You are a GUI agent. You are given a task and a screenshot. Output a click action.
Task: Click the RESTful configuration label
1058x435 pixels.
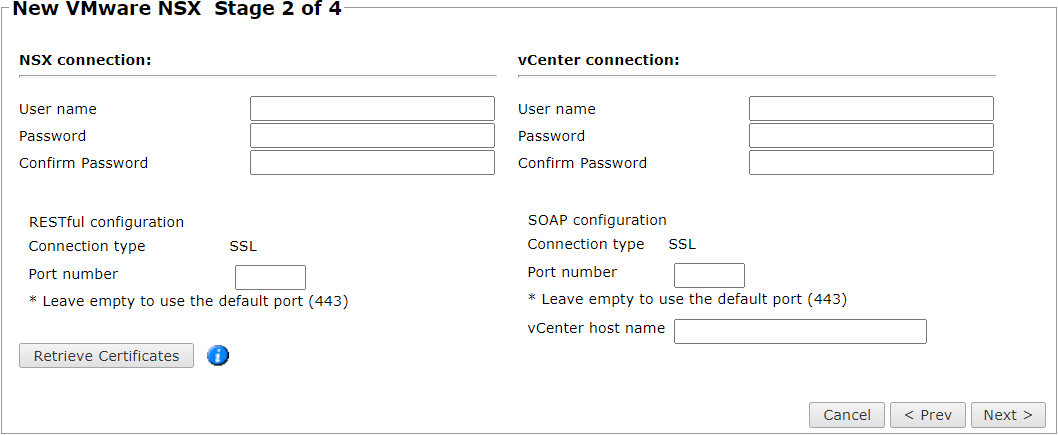coord(106,222)
